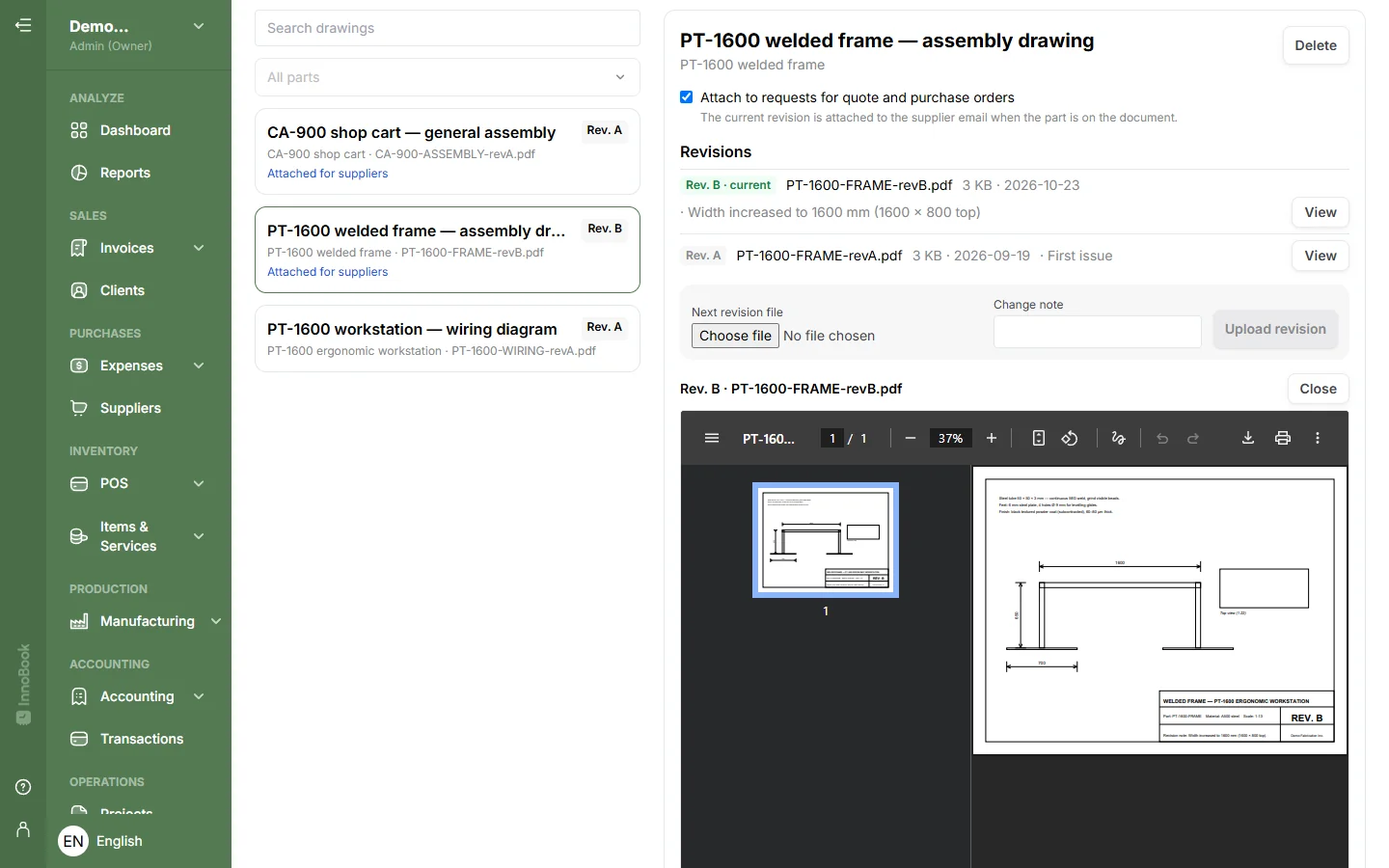Delete the PT-1600 welded frame drawing
This screenshot has width=1389, height=868.
1316,45
